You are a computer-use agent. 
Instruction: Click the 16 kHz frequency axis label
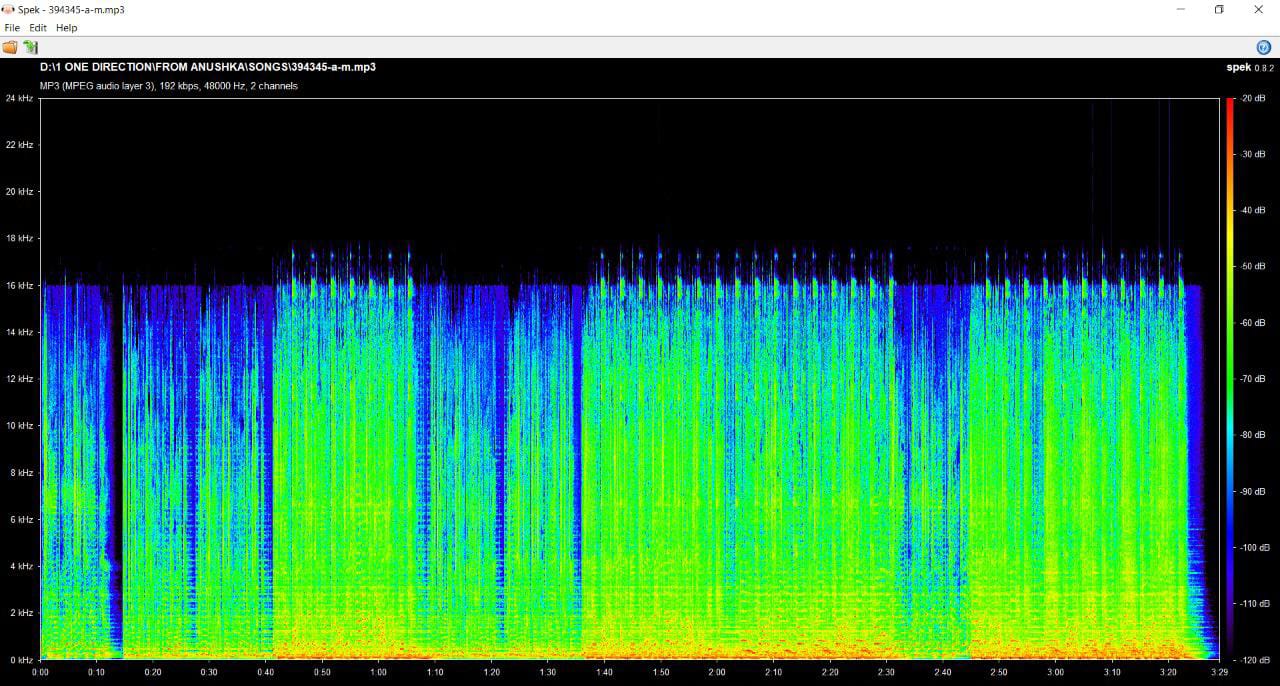pyautogui.click(x=19, y=285)
